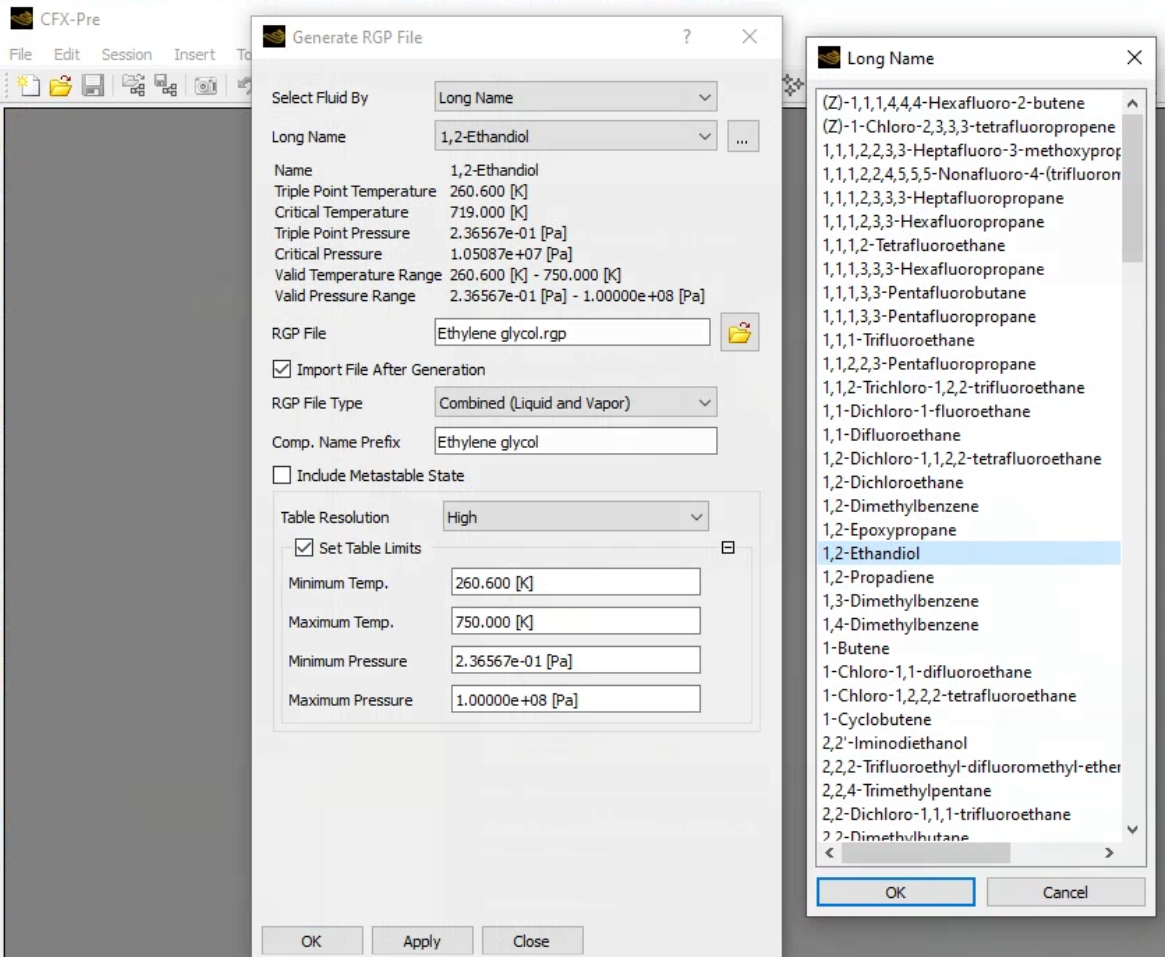The height and width of the screenshot is (957, 1165).
Task: Open the Session menu
Action: coord(125,54)
